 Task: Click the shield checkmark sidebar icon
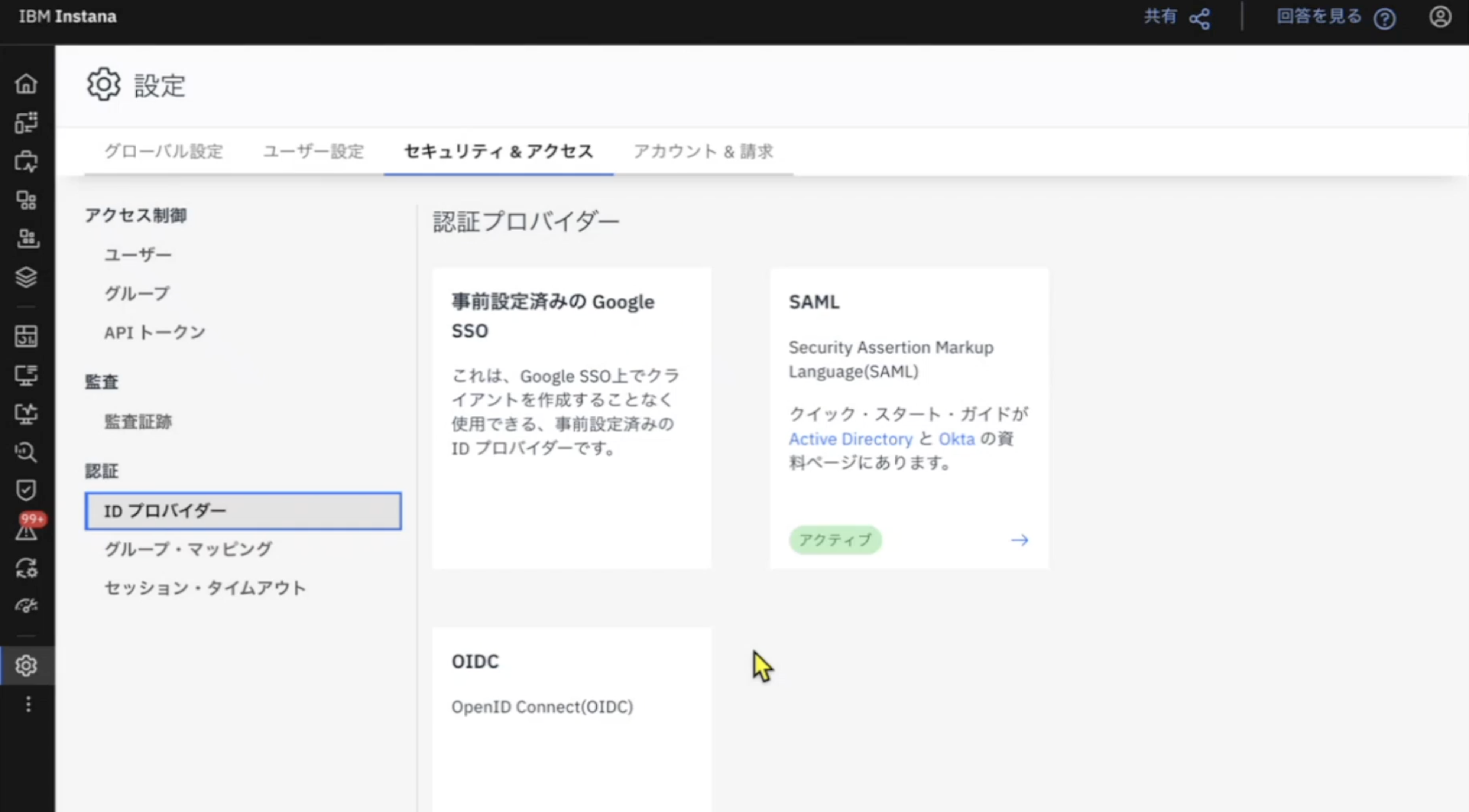(26, 490)
